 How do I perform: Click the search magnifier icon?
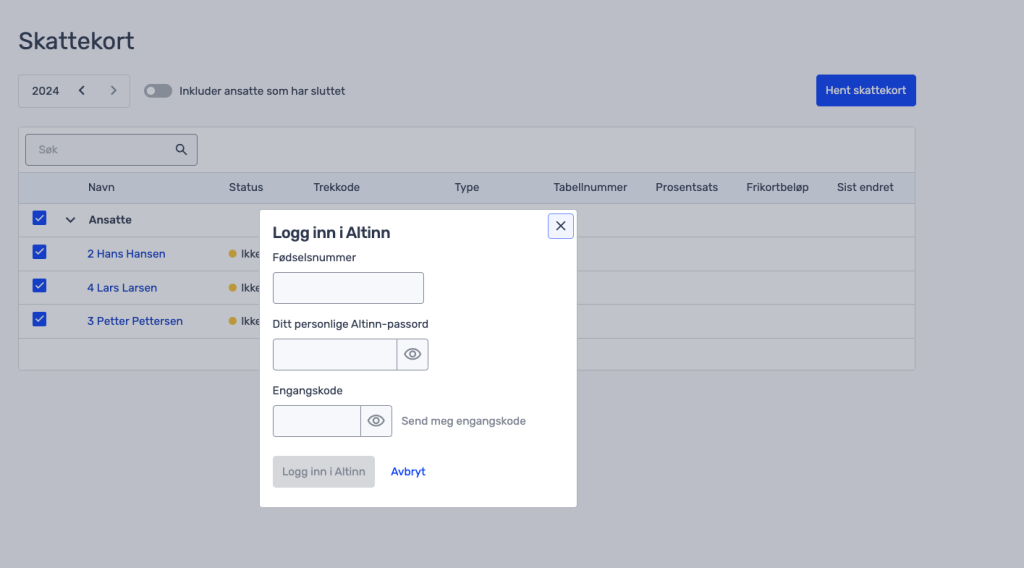[x=181, y=150]
